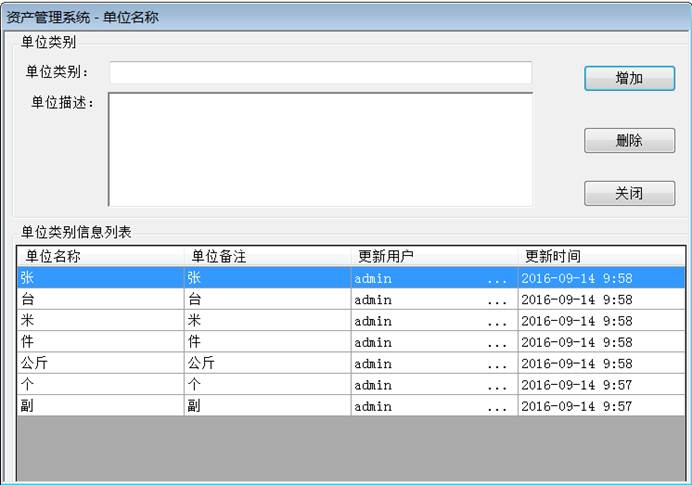Click admin cell in the 副 row
Screen dimensions: 692x485
pos(434,406)
